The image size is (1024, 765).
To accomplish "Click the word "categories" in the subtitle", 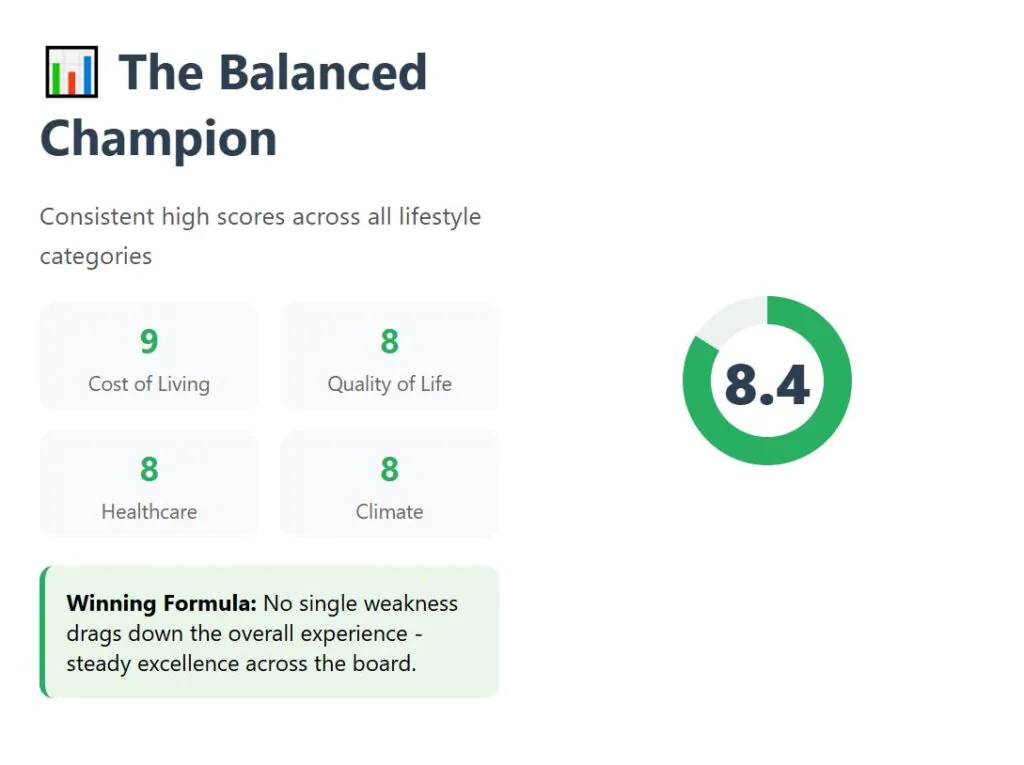I will click(96, 256).
